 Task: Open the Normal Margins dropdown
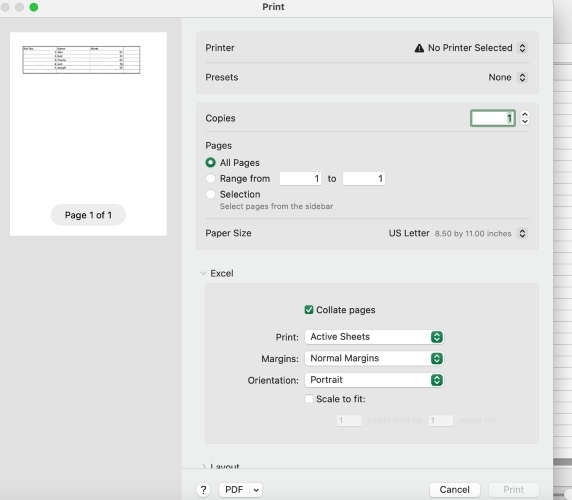[x=374, y=358]
